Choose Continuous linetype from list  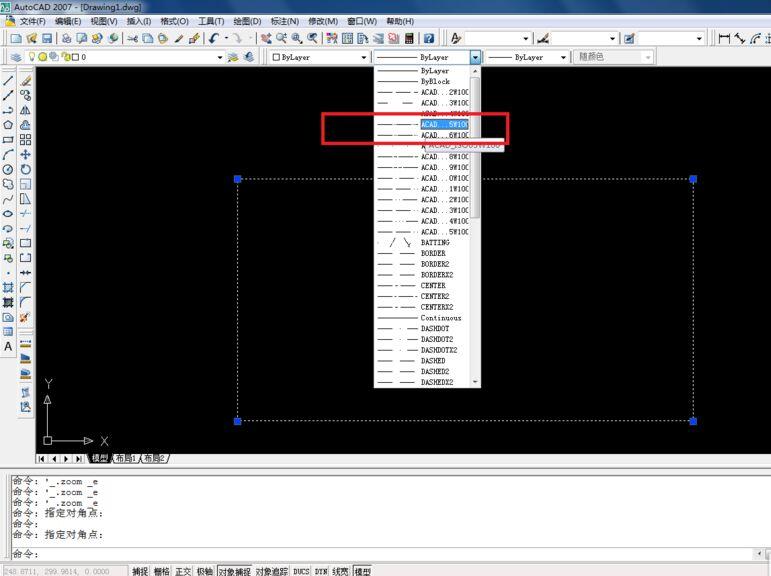(422, 318)
